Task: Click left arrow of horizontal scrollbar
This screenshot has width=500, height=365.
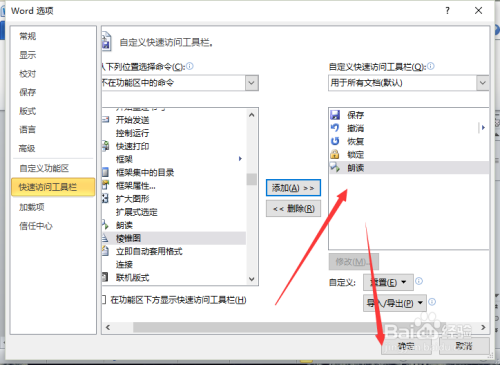Action: click(108, 327)
